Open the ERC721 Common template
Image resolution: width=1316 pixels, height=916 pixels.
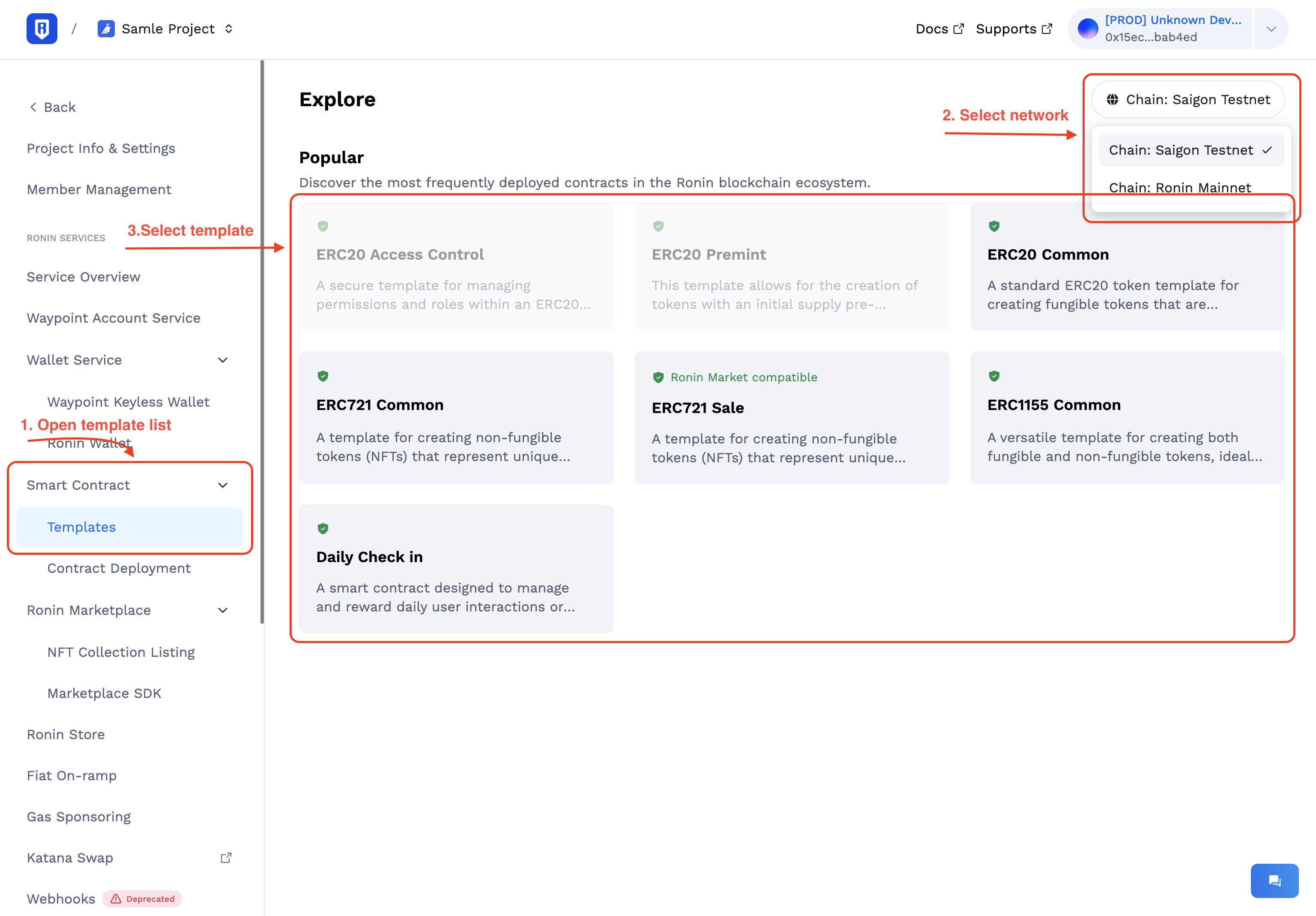(456, 418)
